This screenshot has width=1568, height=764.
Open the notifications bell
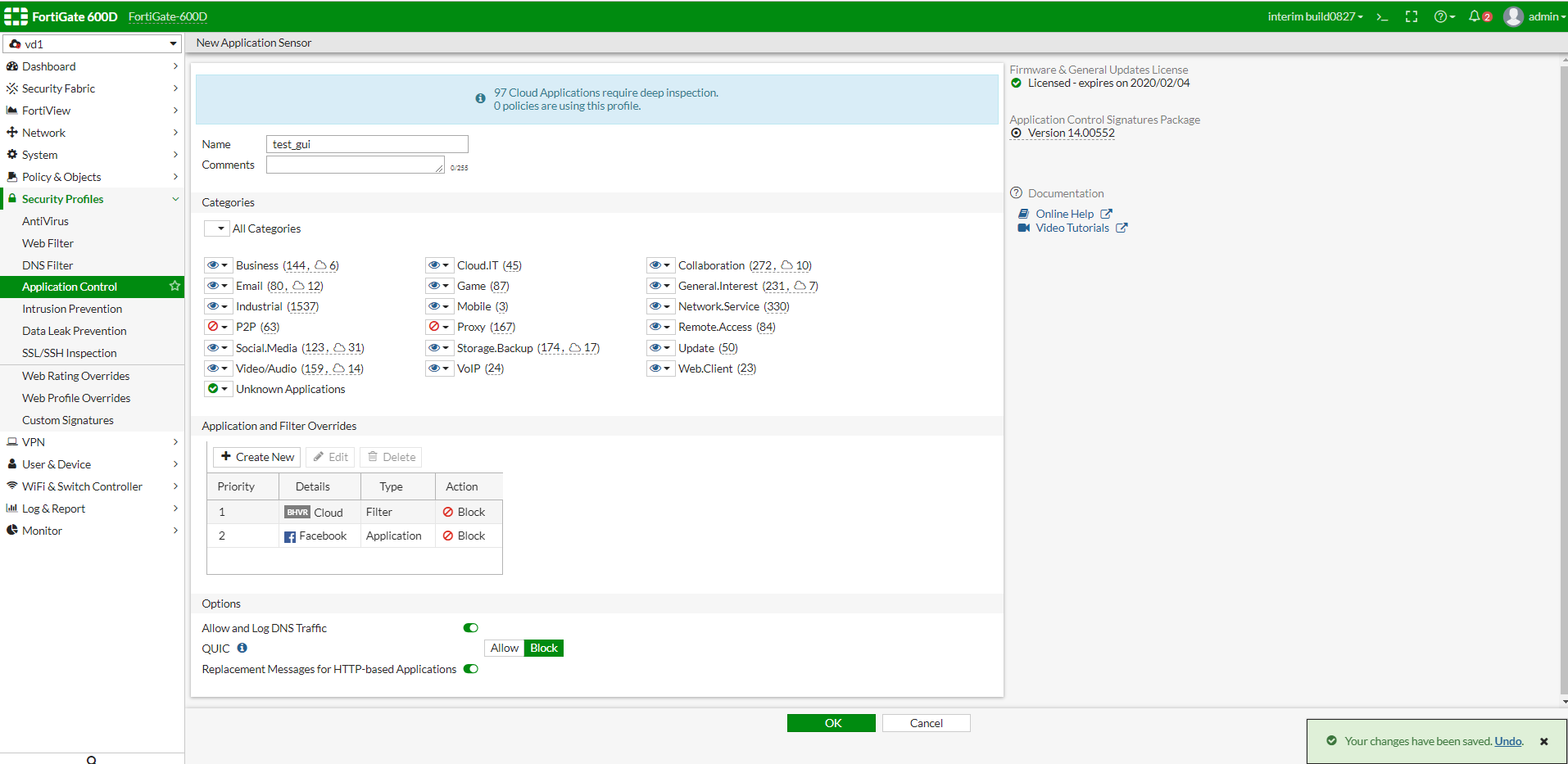1475,16
